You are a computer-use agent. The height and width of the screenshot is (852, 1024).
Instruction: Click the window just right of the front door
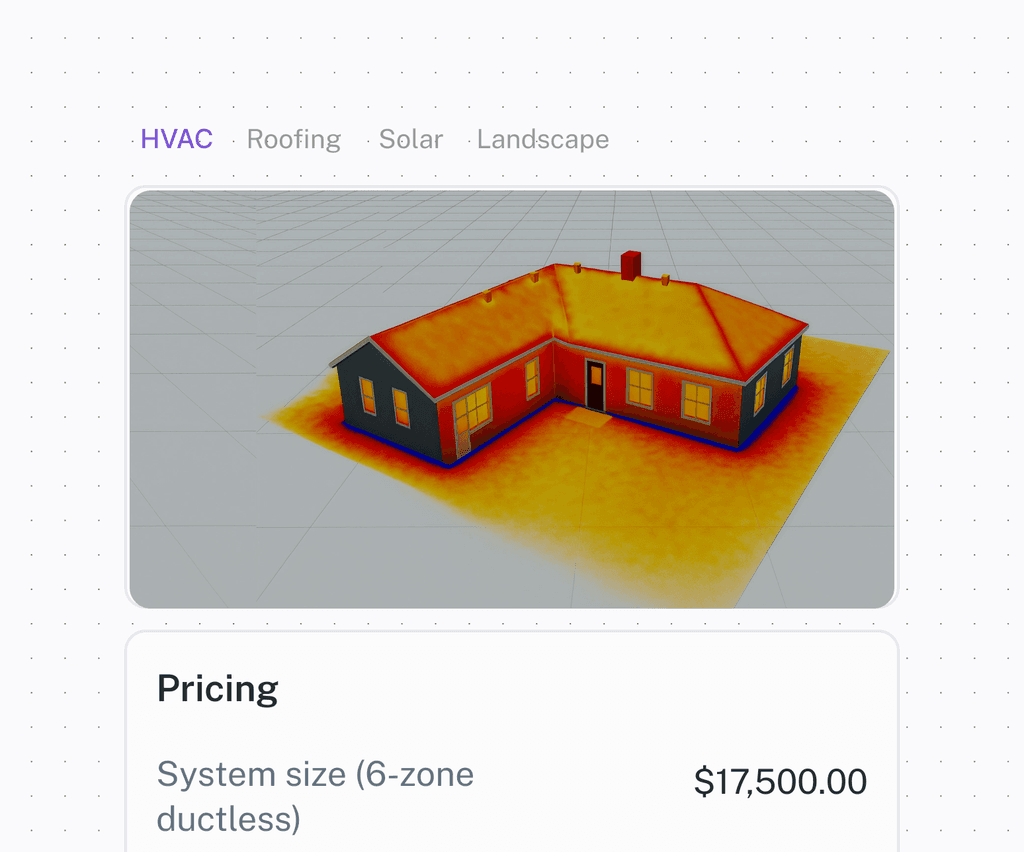[639, 388]
